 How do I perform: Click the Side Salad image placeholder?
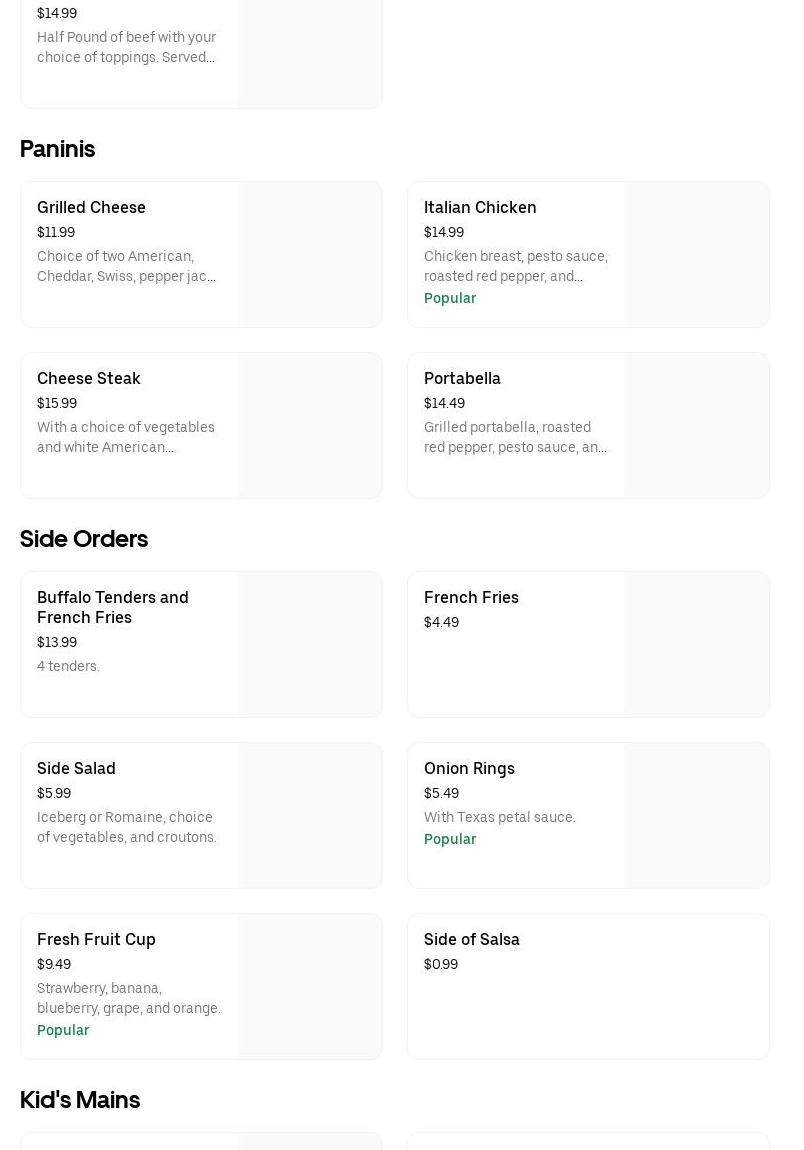click(310, 815)
